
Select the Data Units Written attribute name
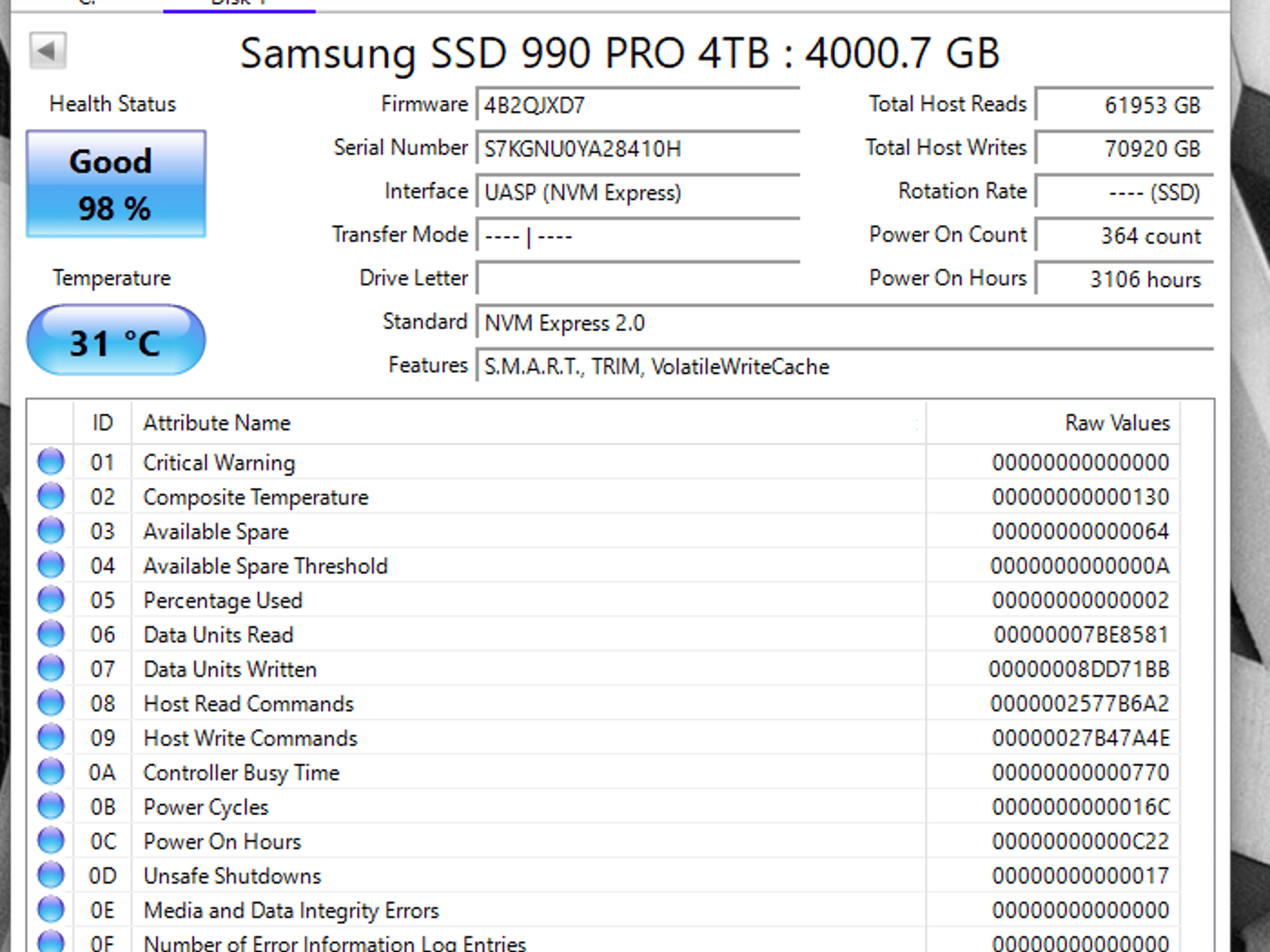tap(230, 670)
